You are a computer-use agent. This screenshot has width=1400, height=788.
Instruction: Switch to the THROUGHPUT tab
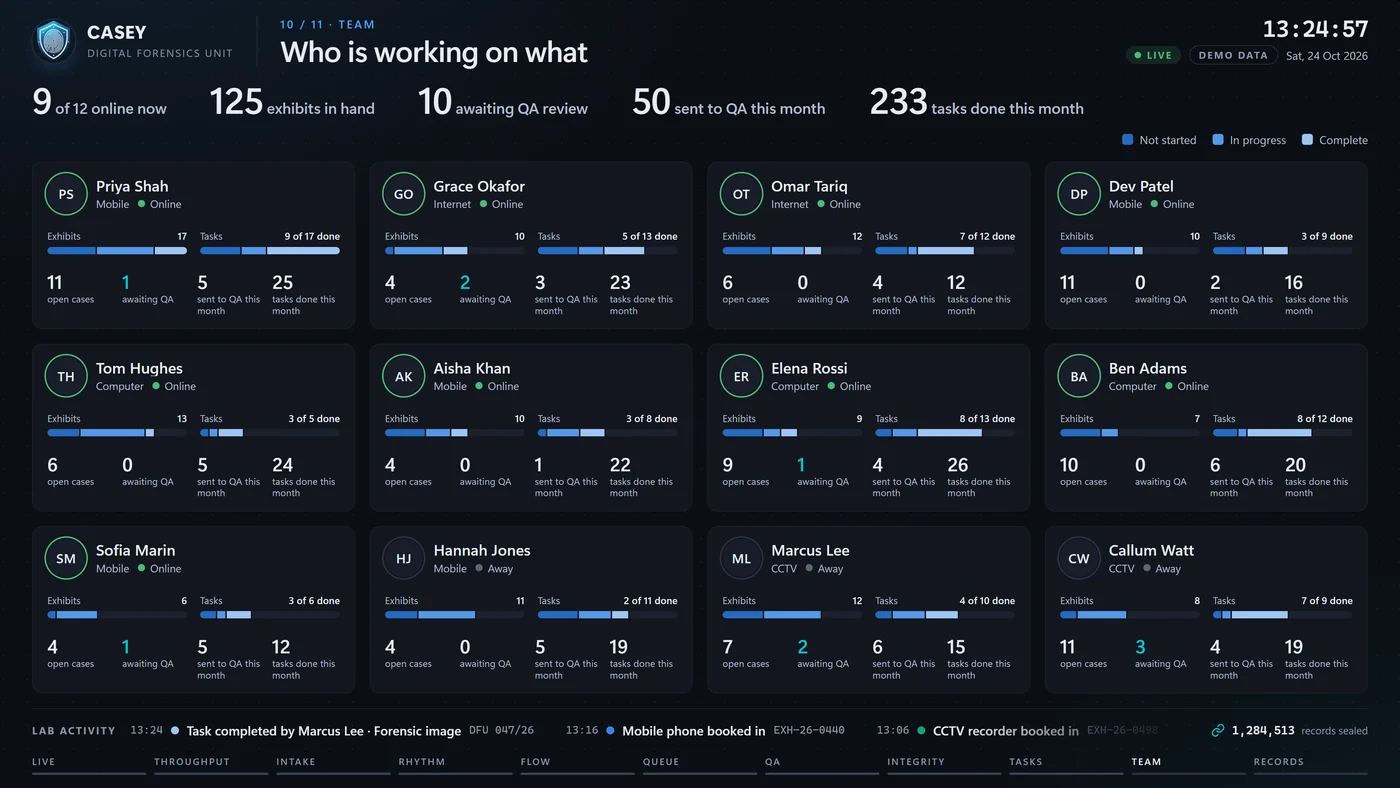(211, 763)
